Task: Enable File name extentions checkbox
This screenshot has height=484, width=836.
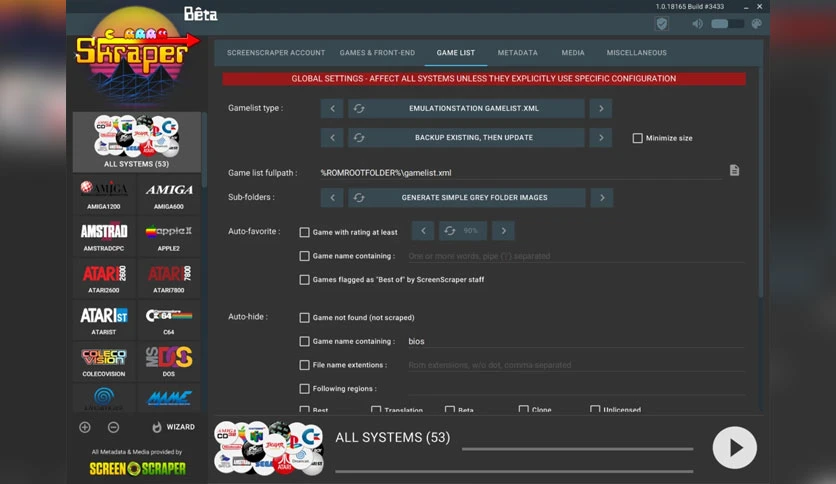Action: click(304, 365)
